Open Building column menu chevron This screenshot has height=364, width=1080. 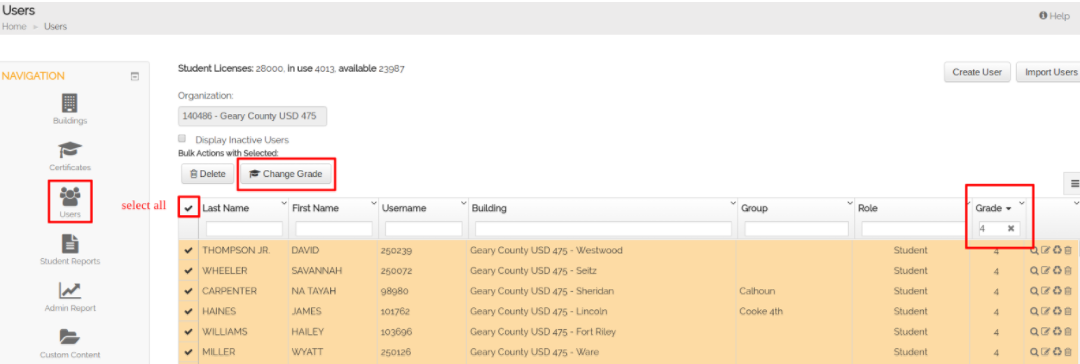[734, 203]
